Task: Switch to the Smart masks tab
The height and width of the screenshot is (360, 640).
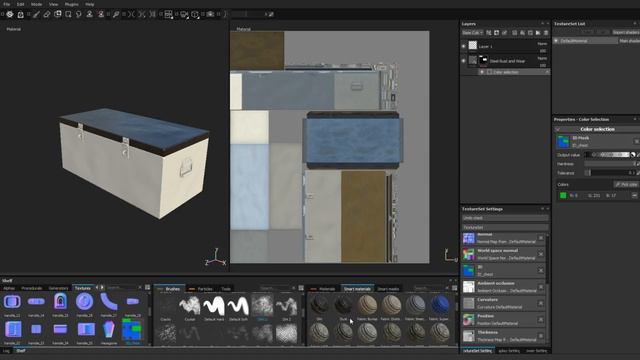Action: coord(388,289)
